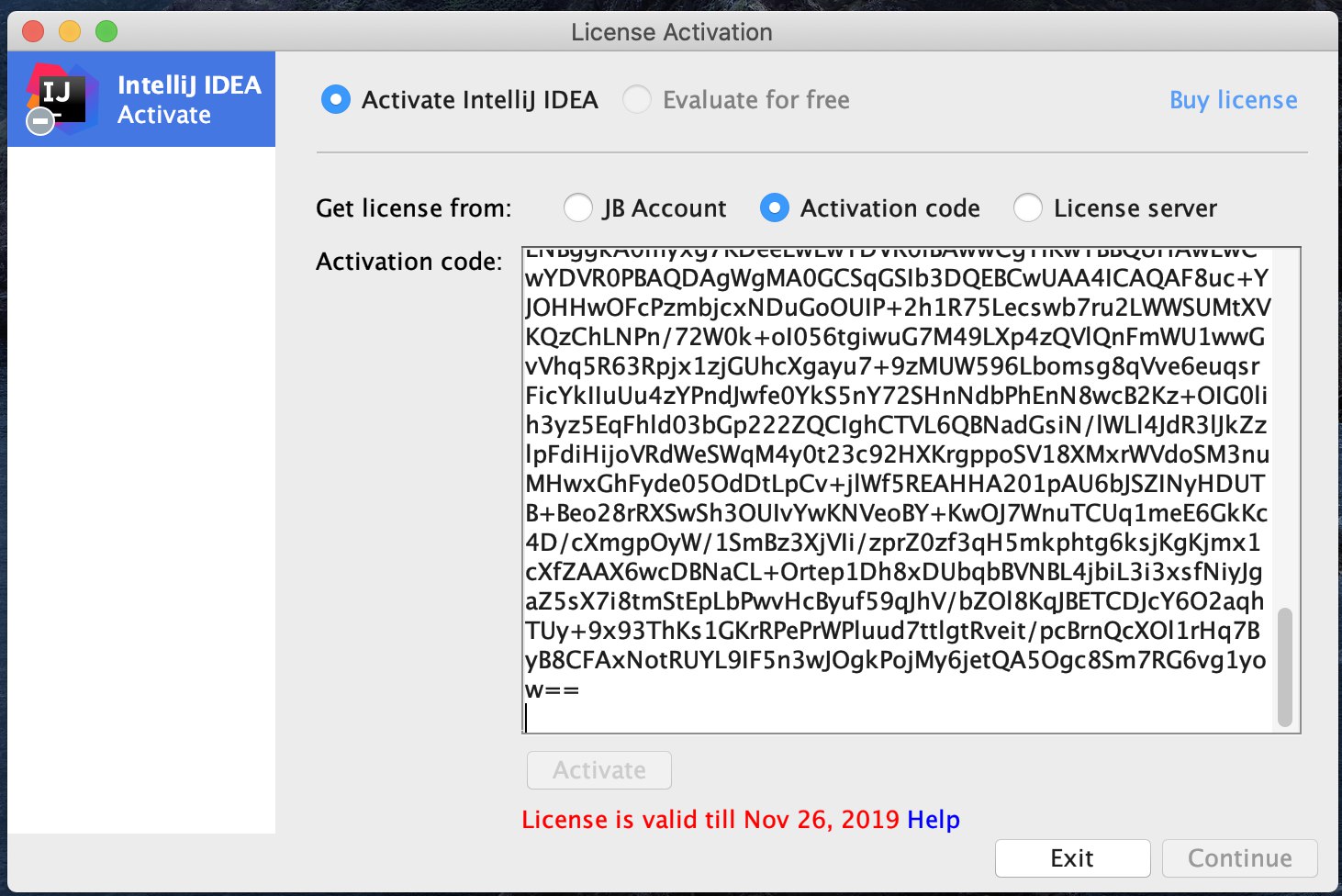The height and width of the screenshot is (896, 1342).
Task: Click the final 'w==' line of code
Action: (552, 689)
